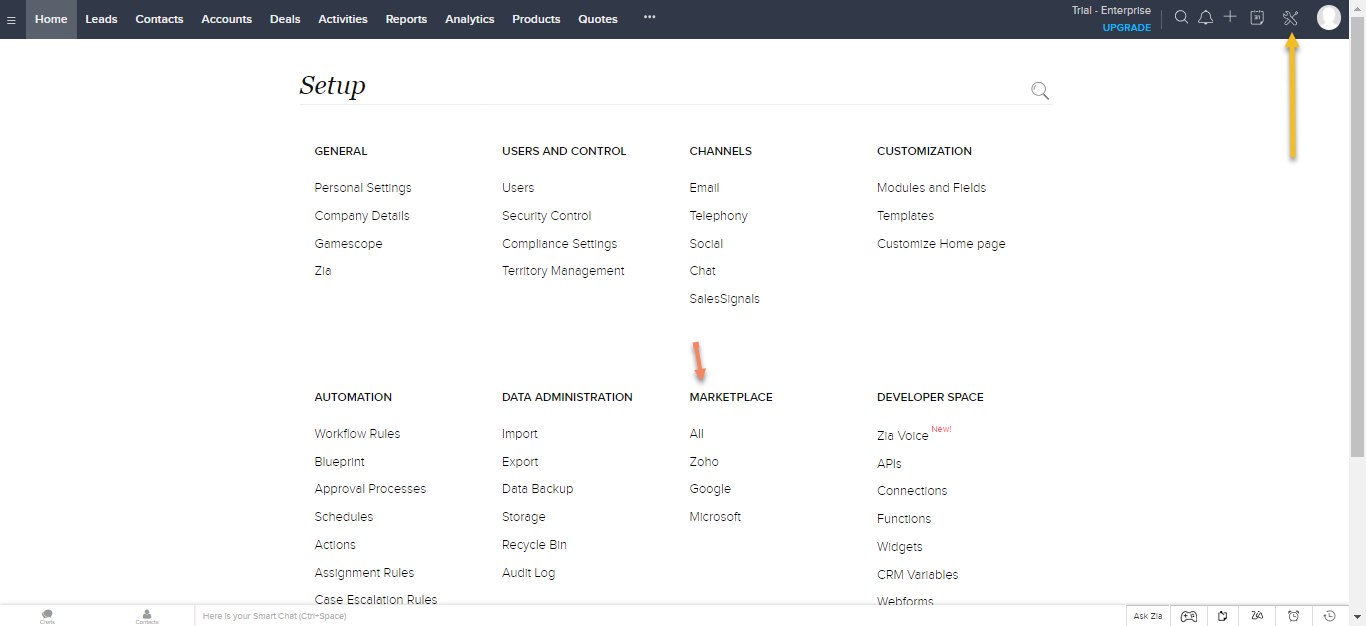Open Functions in Developer Space
Image resolution: width=1366 pixels, height=626 pixels.
pyautogui.click(x=904, y=519)
